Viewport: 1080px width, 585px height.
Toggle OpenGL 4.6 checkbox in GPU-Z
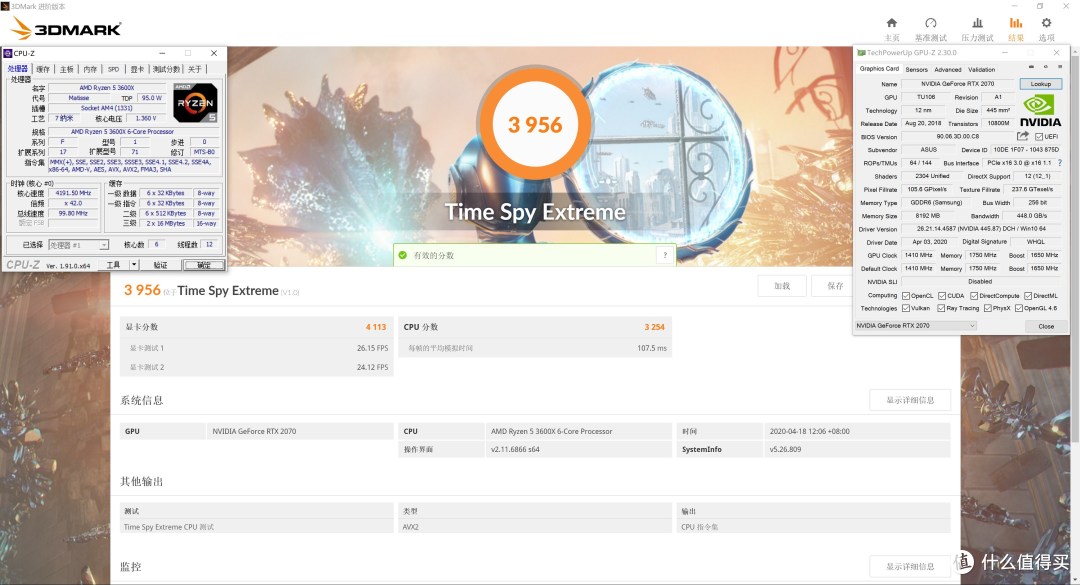(x=1019, y=308)
